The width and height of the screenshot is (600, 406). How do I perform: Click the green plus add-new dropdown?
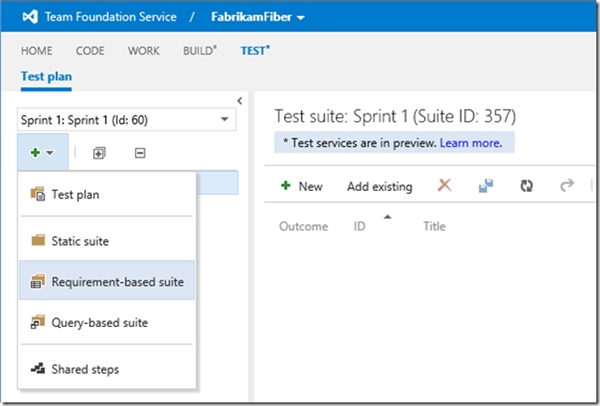pos(42,153)
